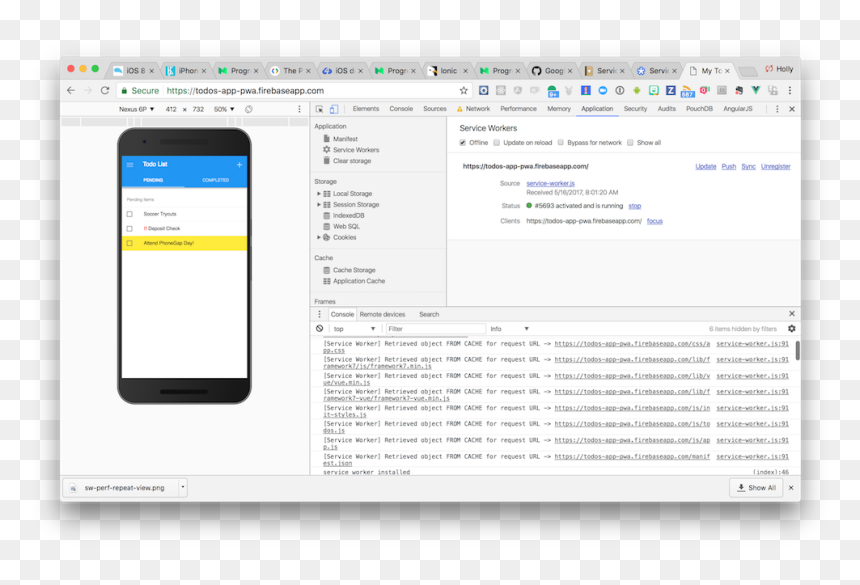Image resolution: width=860 pixels, height=585 pixels.
Task: Reload the page with the refresh icon
Action: click(x=105, y=90)
